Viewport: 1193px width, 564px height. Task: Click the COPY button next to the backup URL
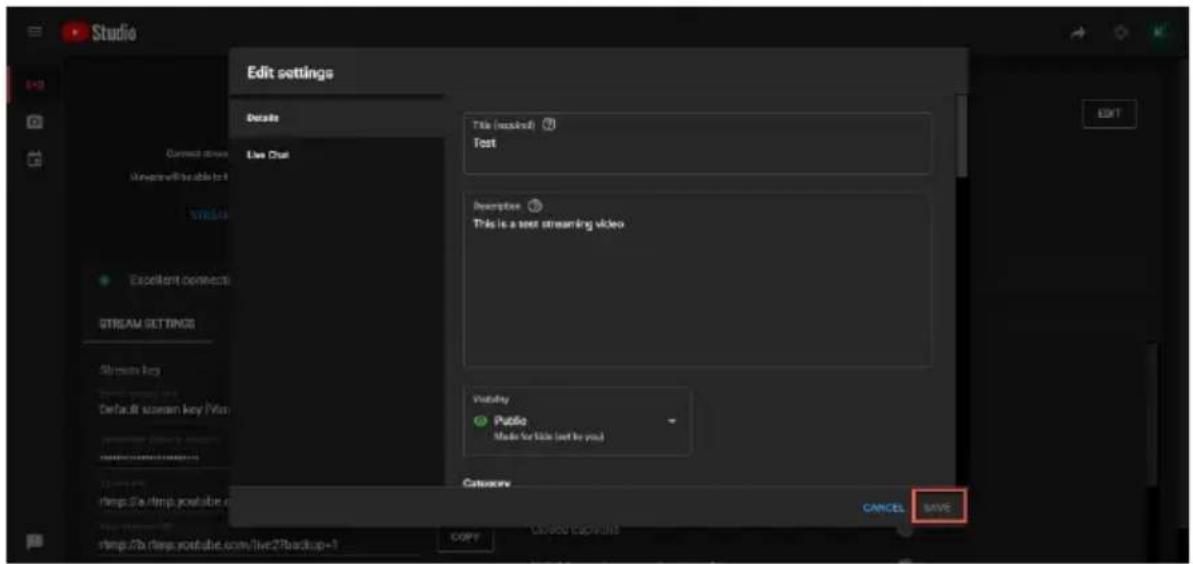[x=466, y=537]
